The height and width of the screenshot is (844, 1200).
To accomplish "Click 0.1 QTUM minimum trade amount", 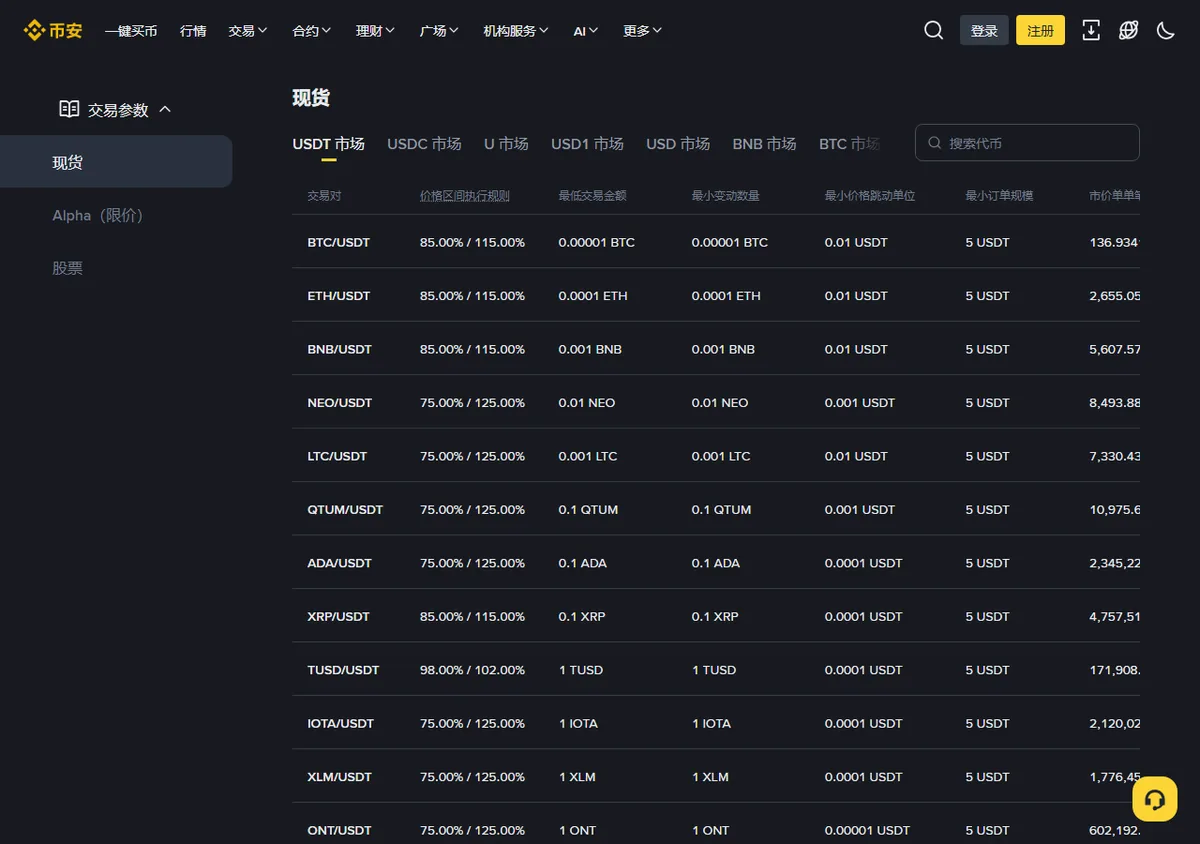I will [589, 510].
